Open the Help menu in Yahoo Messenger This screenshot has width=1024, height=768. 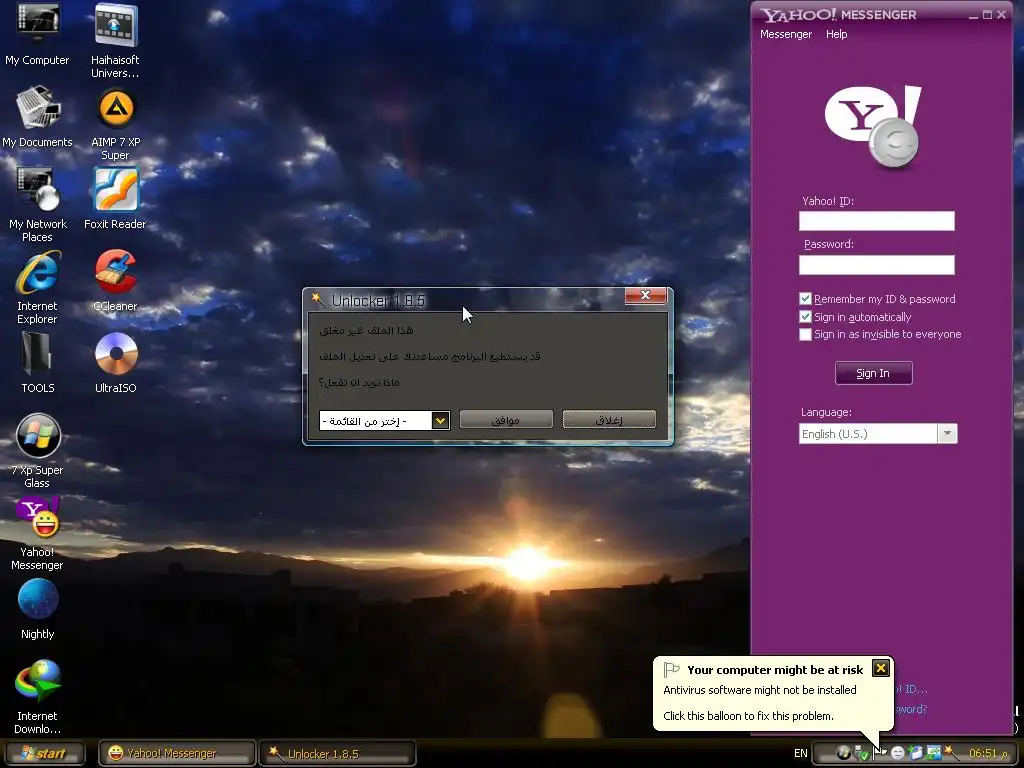coord(837,34)
